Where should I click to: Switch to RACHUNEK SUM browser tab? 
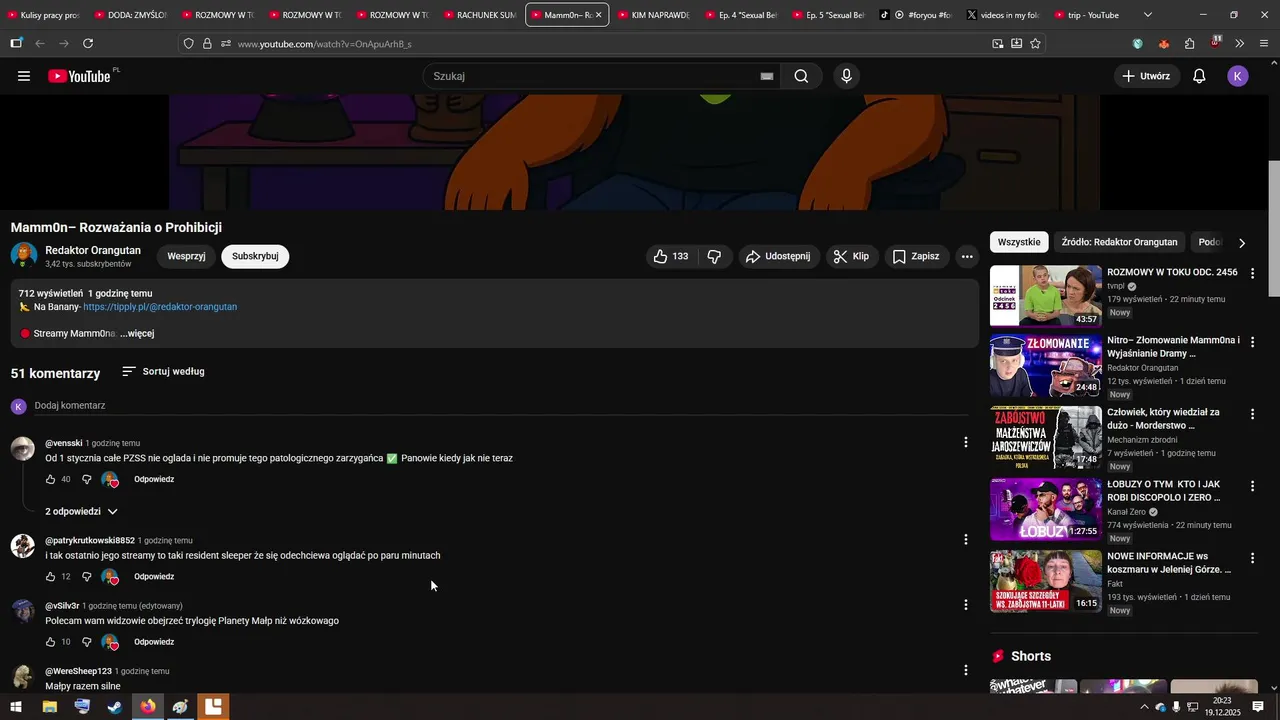(x=480, y=15)
